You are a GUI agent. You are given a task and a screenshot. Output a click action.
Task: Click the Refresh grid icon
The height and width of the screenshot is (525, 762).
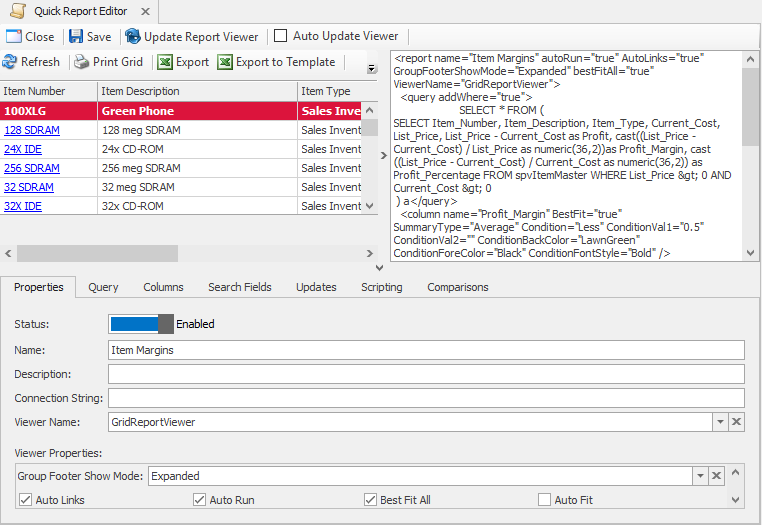pos(10,62)
